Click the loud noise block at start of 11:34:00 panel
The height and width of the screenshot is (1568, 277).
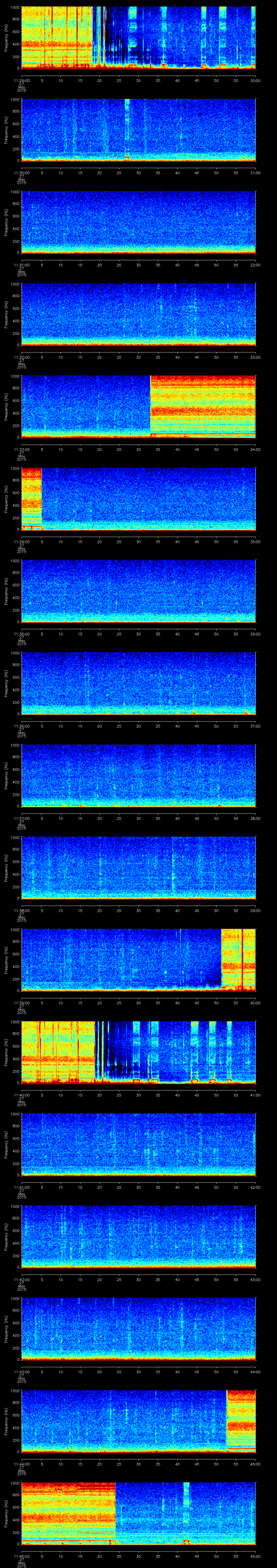pyautogui.click(x=31, y=499)
